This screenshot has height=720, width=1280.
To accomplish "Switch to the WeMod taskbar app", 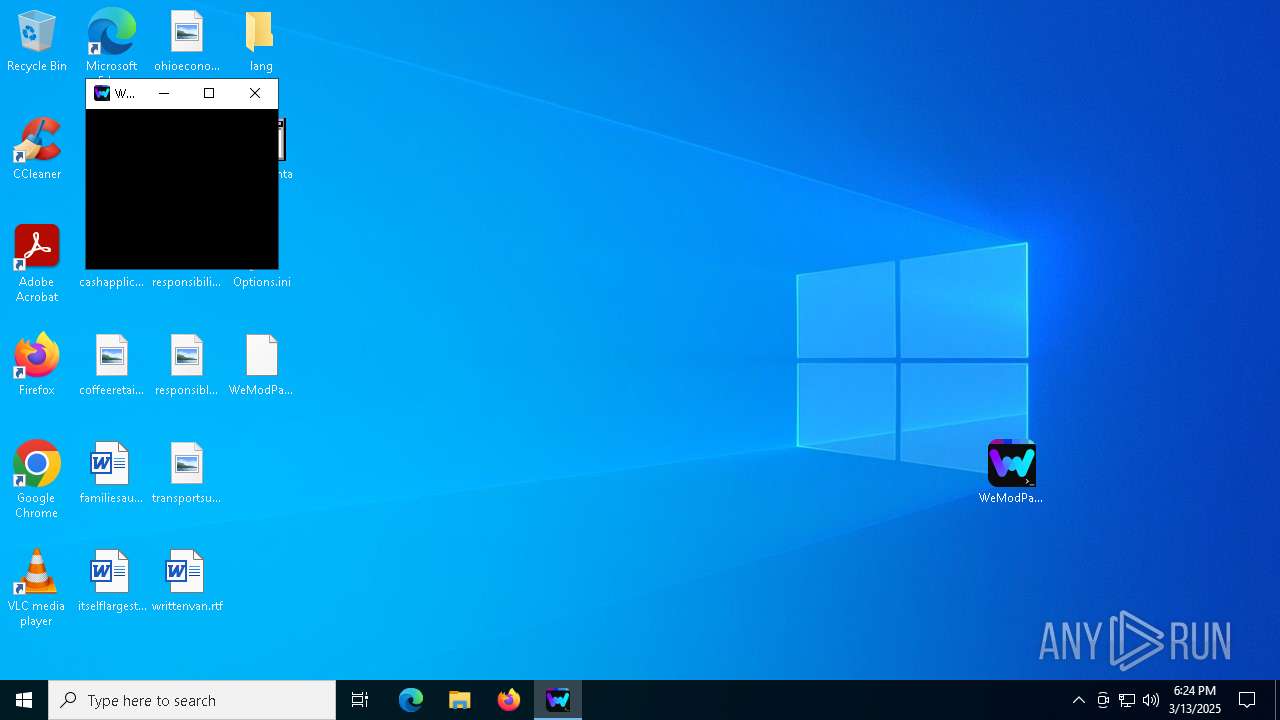I will click(558, 700).
